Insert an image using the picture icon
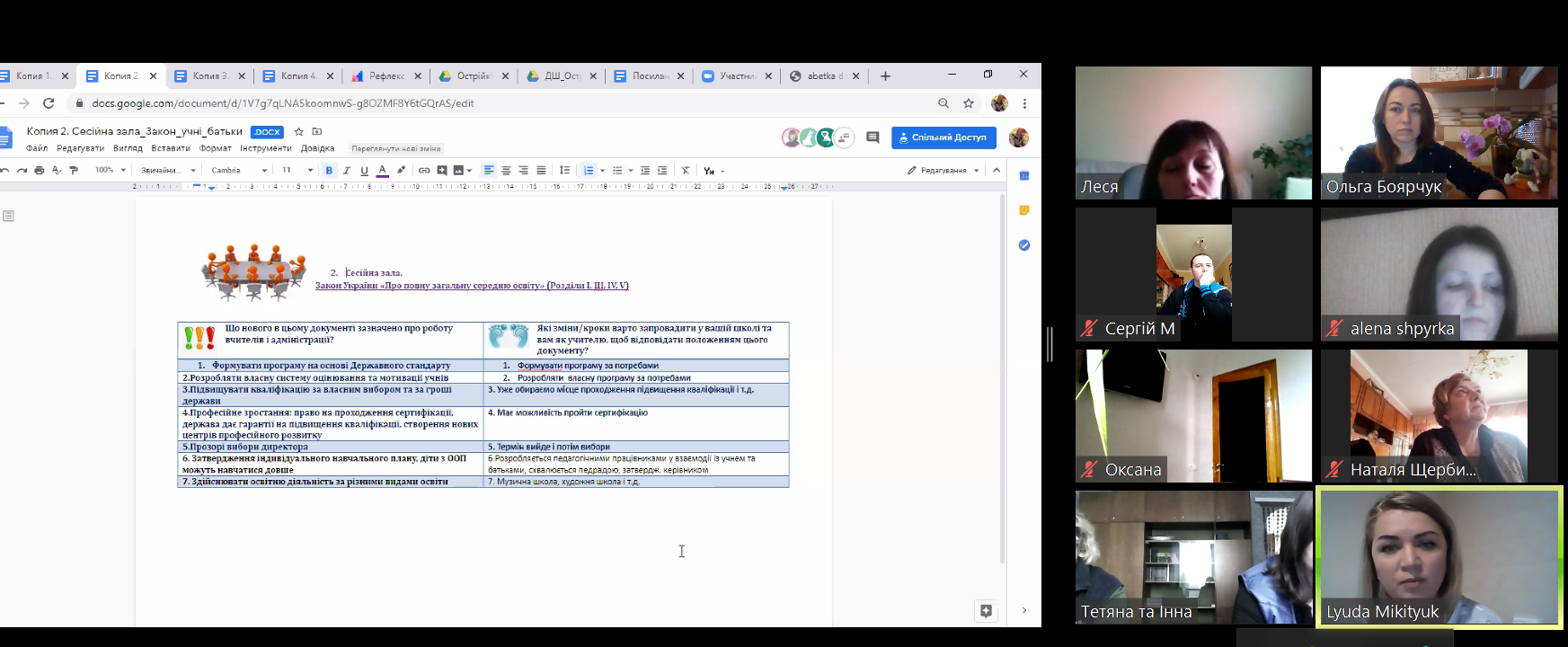 click(458, 170)
